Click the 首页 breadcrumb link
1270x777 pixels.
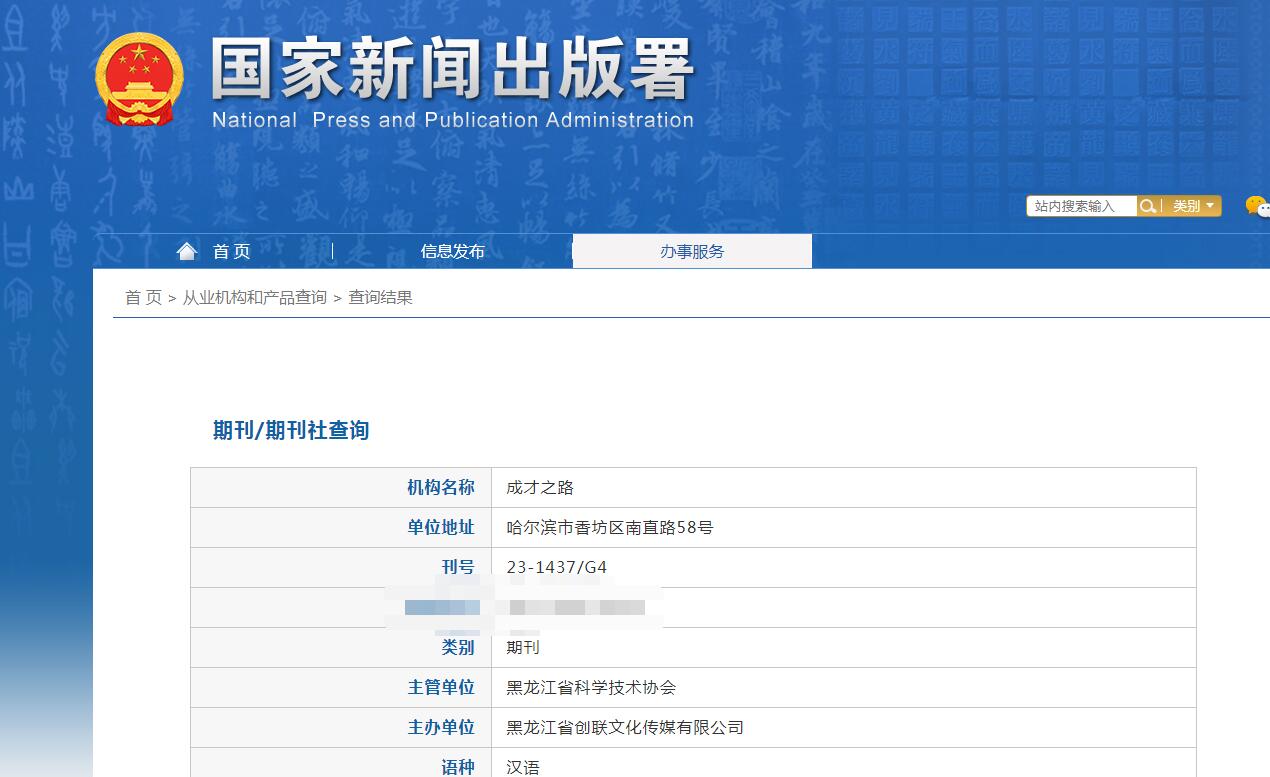pyautogui.click(x=141, y=296)
